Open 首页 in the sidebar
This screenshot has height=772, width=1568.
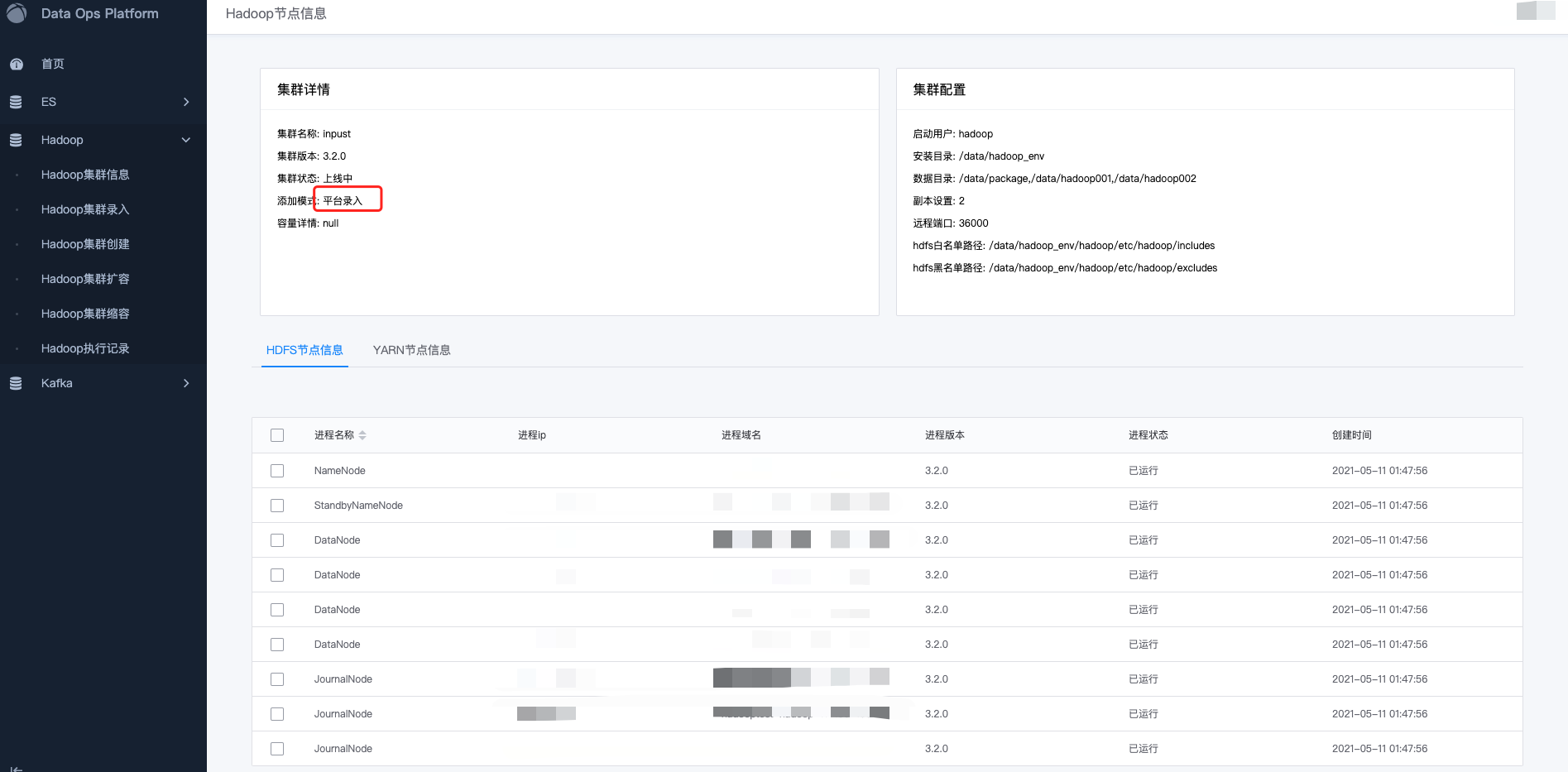tap(53, 64)
